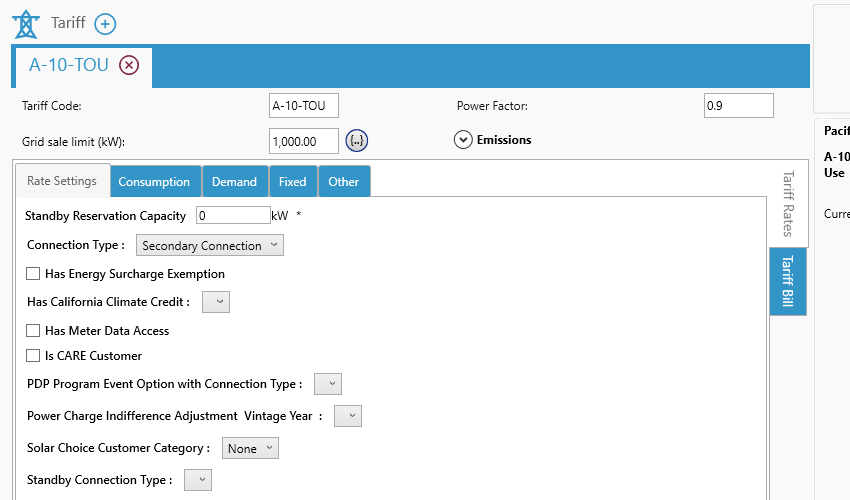Open the Standby Connection Type dropdown

[x=198, y=480]
